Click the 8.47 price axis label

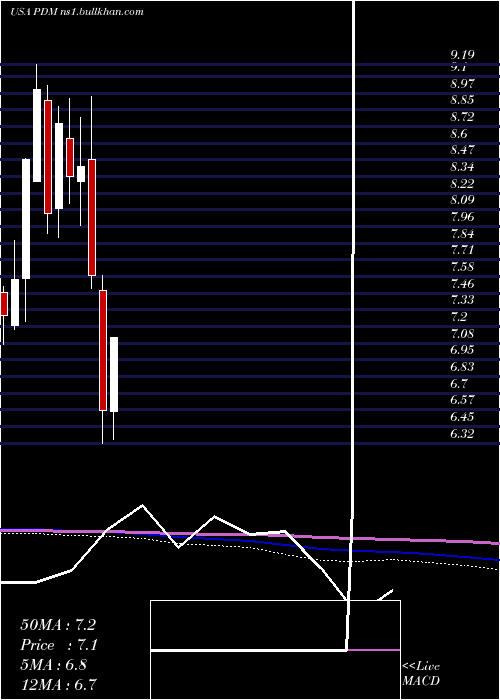462,150
